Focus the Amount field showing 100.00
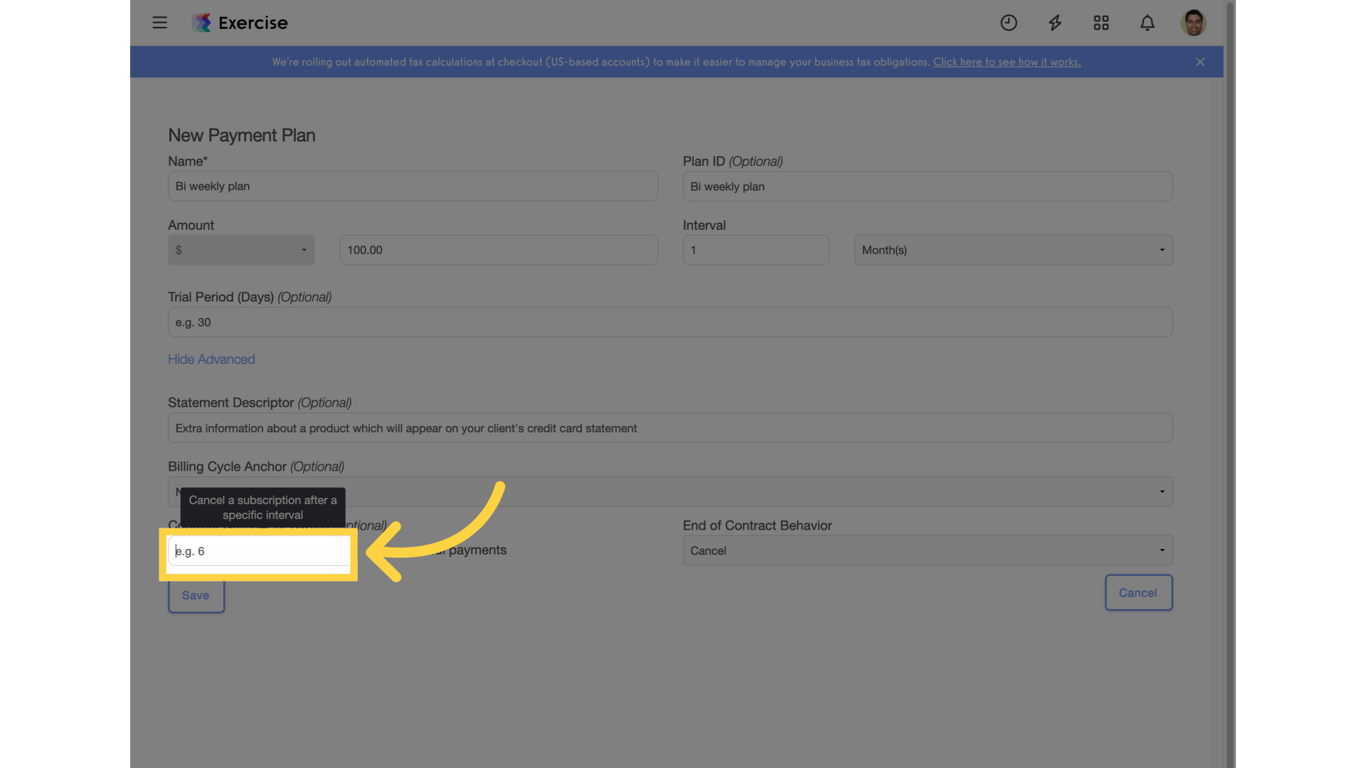 (498, 250)
